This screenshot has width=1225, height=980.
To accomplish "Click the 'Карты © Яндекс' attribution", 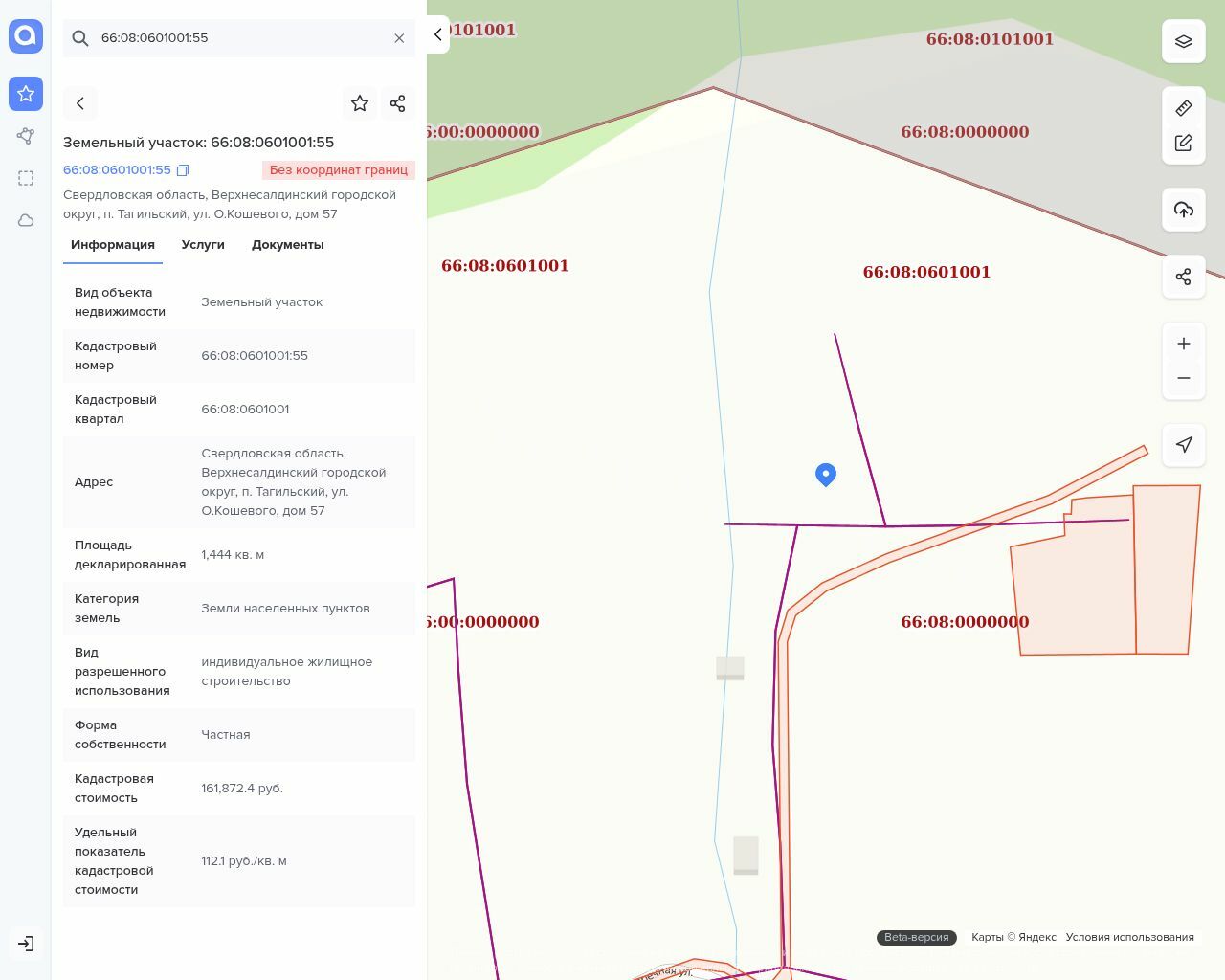I will [1013, 938].
